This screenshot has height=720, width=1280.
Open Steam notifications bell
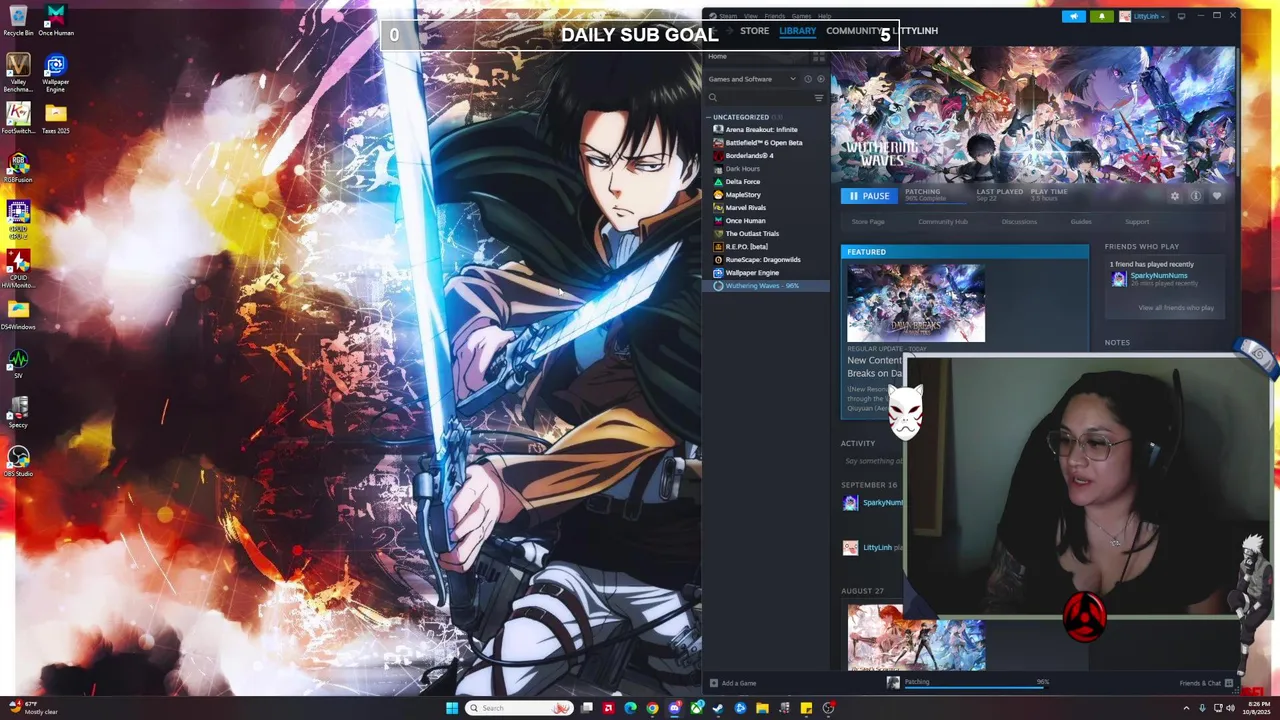point(1102,16)
